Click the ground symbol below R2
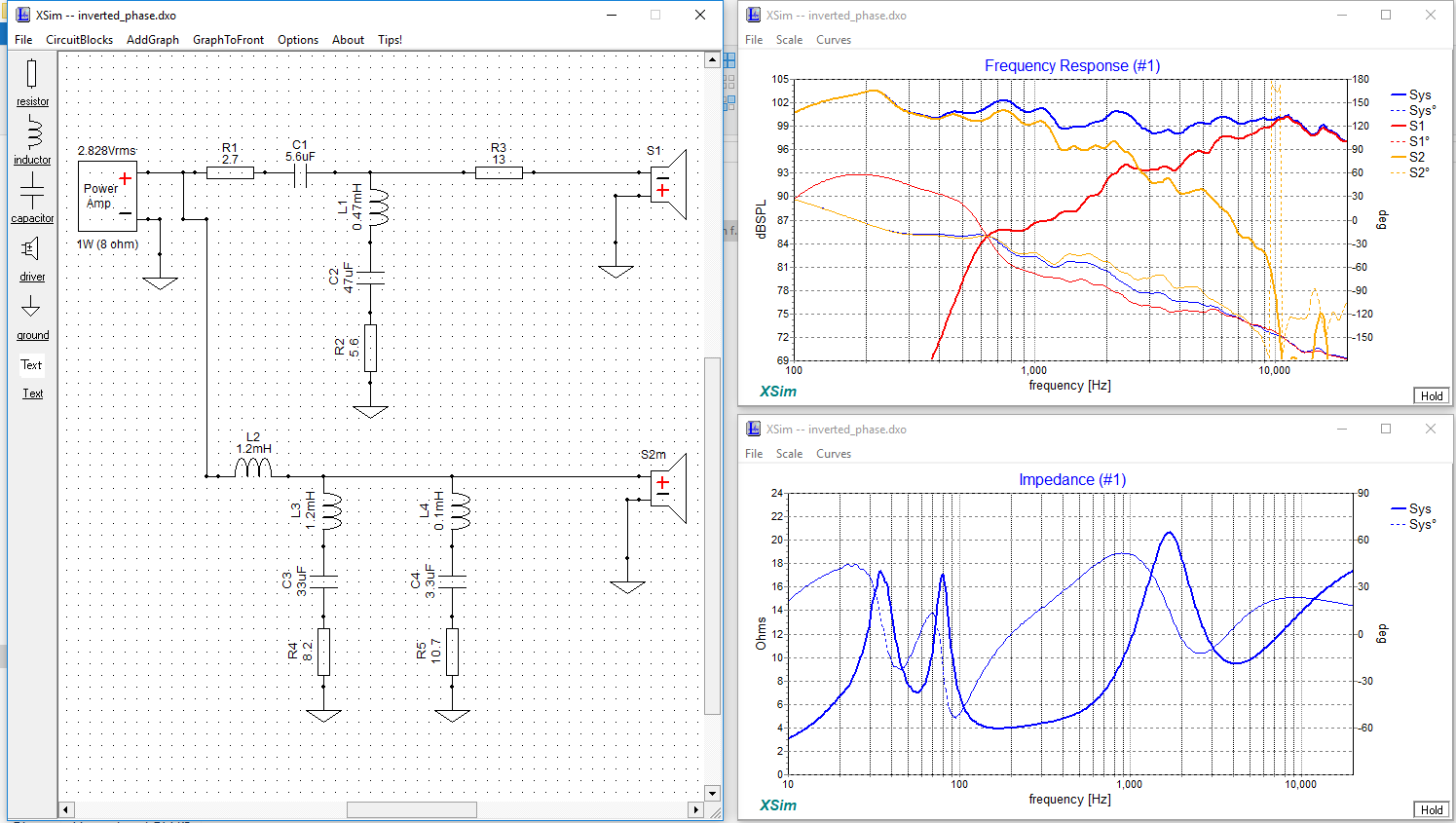 pos(370,412)
